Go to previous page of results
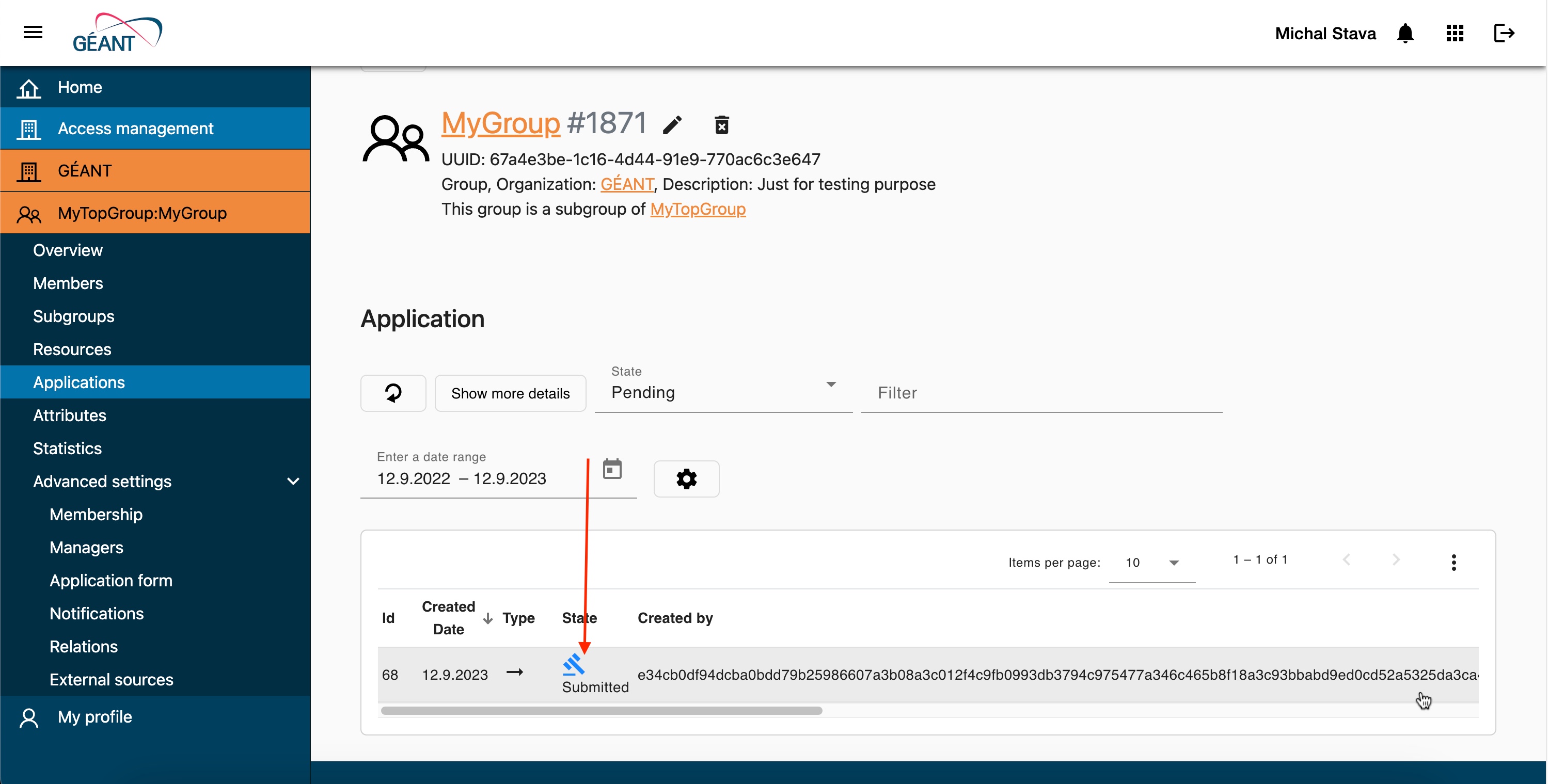Viewport: 1548px width, 784px height. tap(1347, 560)
